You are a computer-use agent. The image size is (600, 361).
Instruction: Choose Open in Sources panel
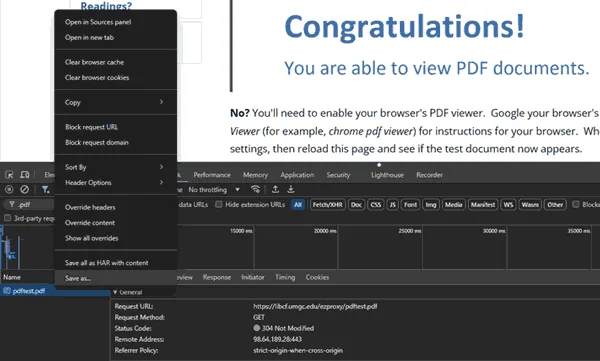click(x=116, y=22)
